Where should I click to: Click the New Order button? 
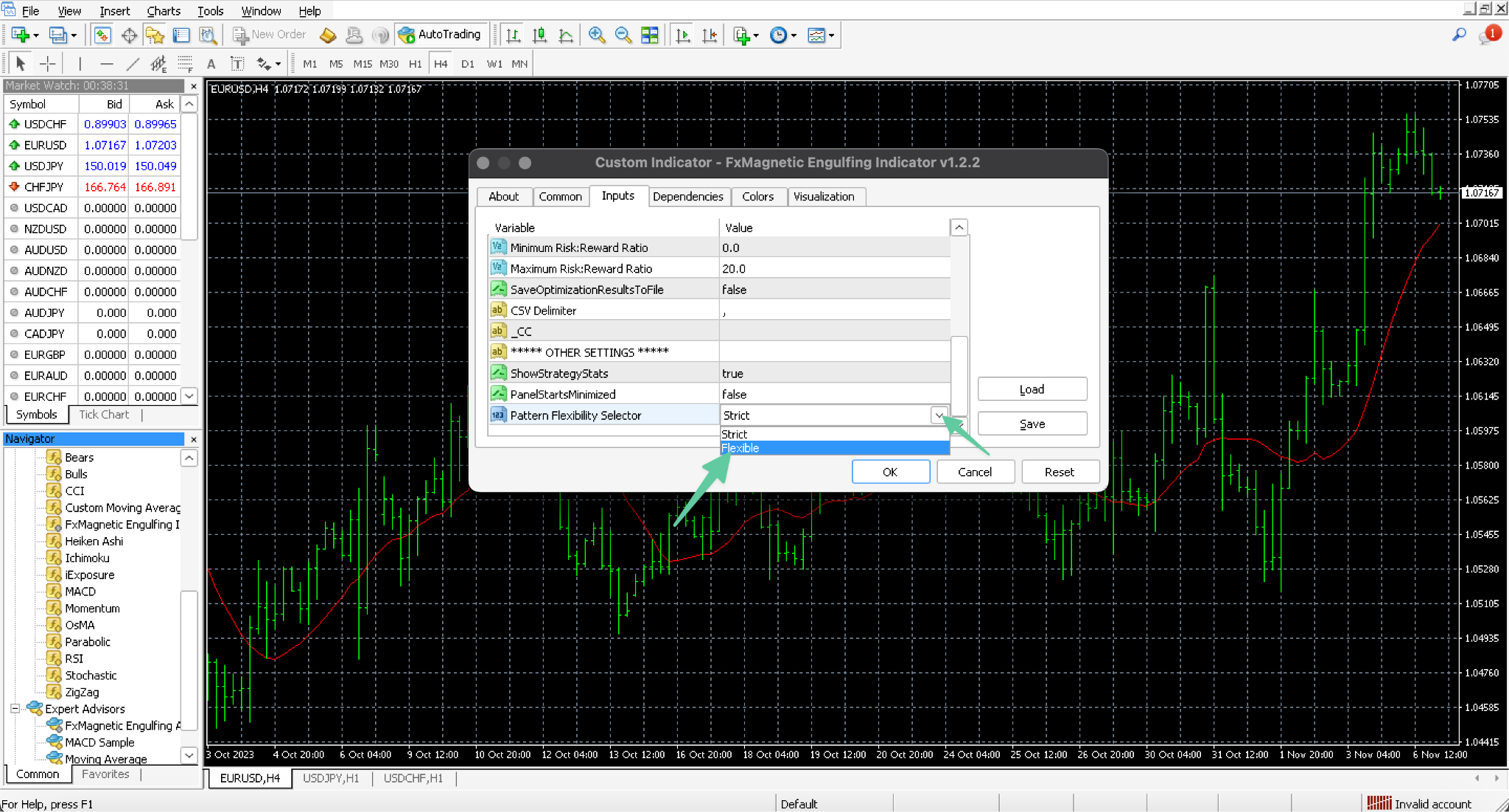coord(269,35)
